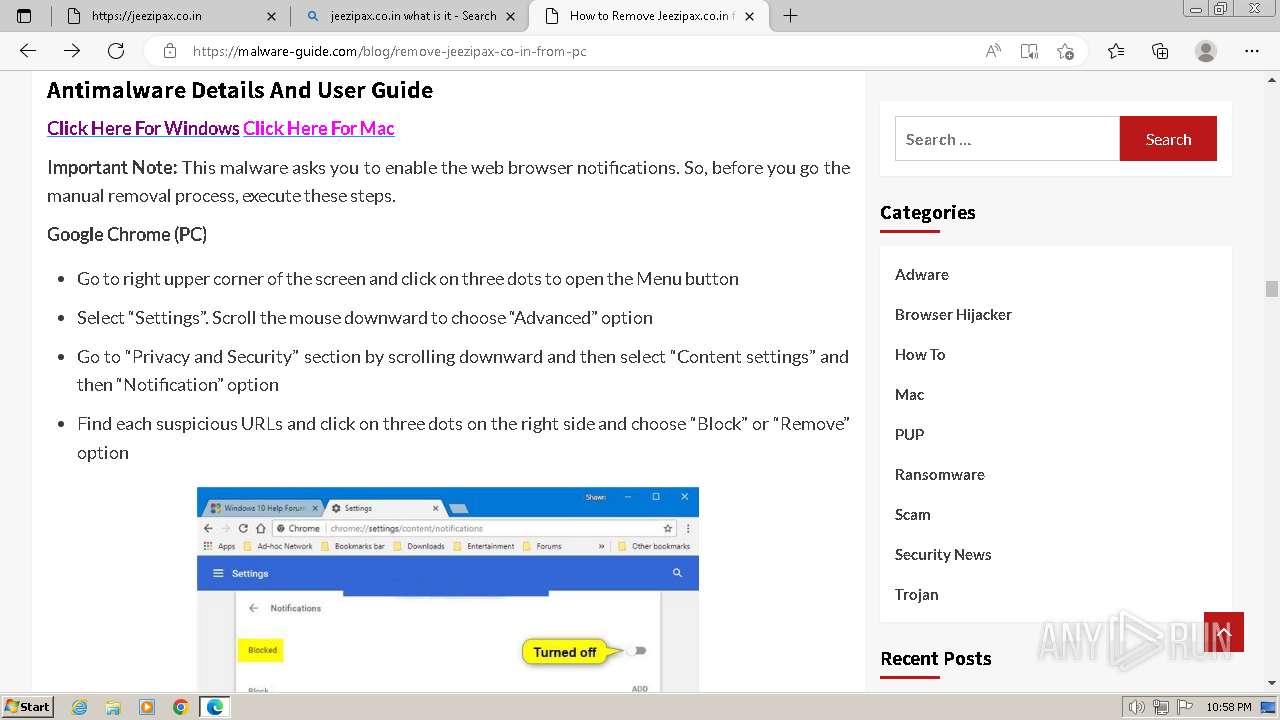Add this page to favorites

[x=1065, y=51]
